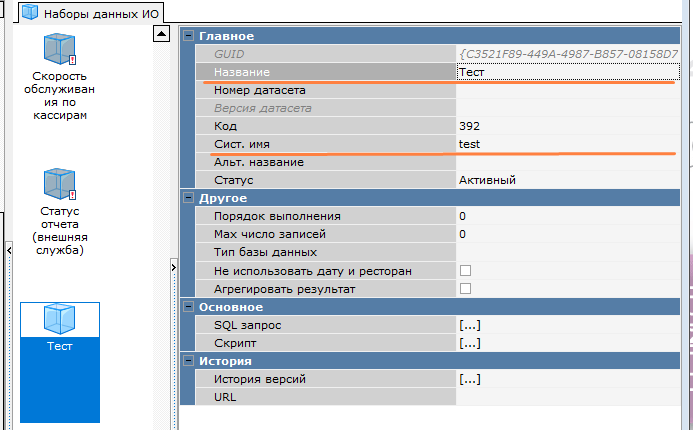Select the Статус отчета dataset icon
Viewport: 693px width, 430px height.
click(x=59, y=185)
